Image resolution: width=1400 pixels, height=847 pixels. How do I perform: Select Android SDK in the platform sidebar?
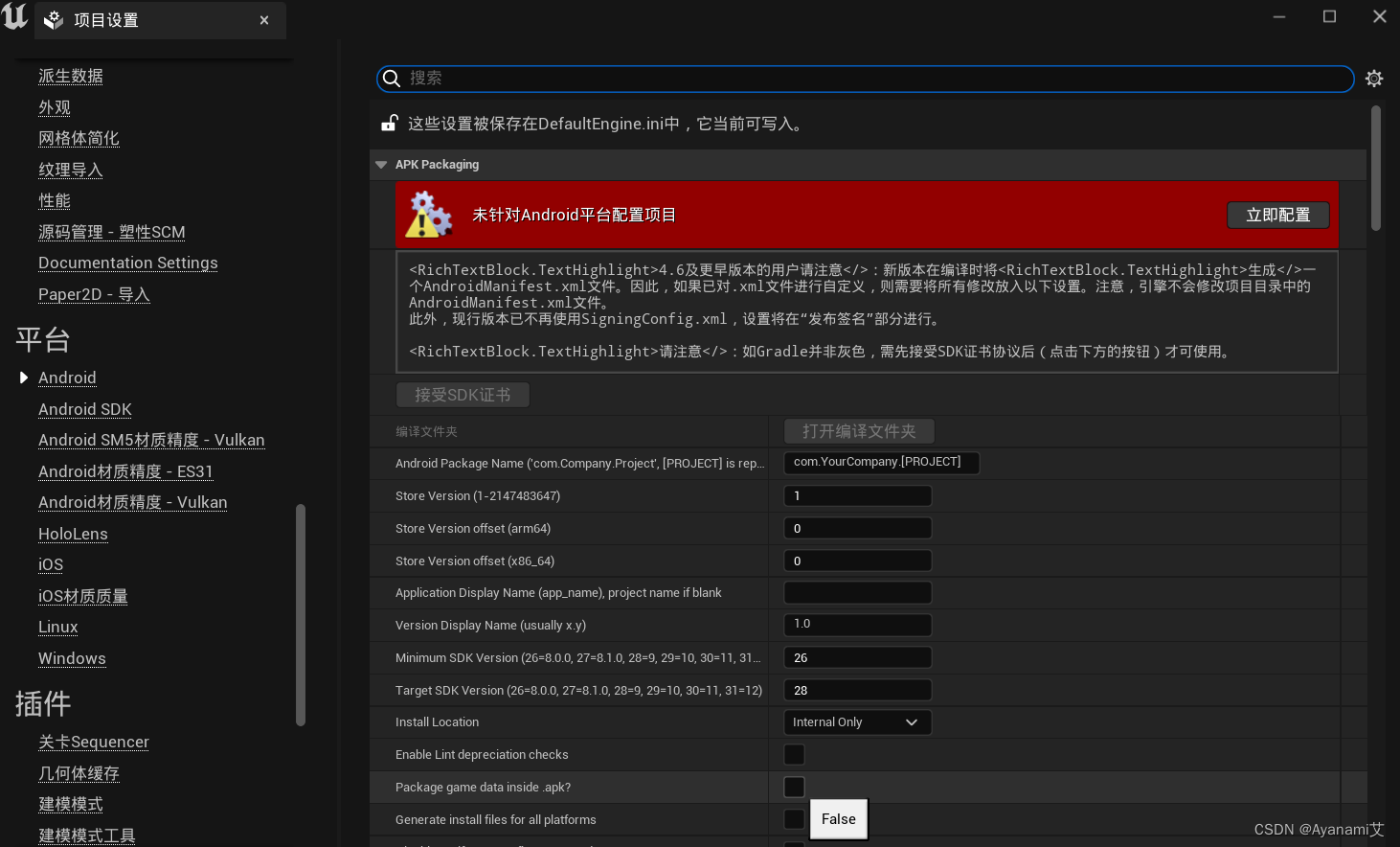84,409
